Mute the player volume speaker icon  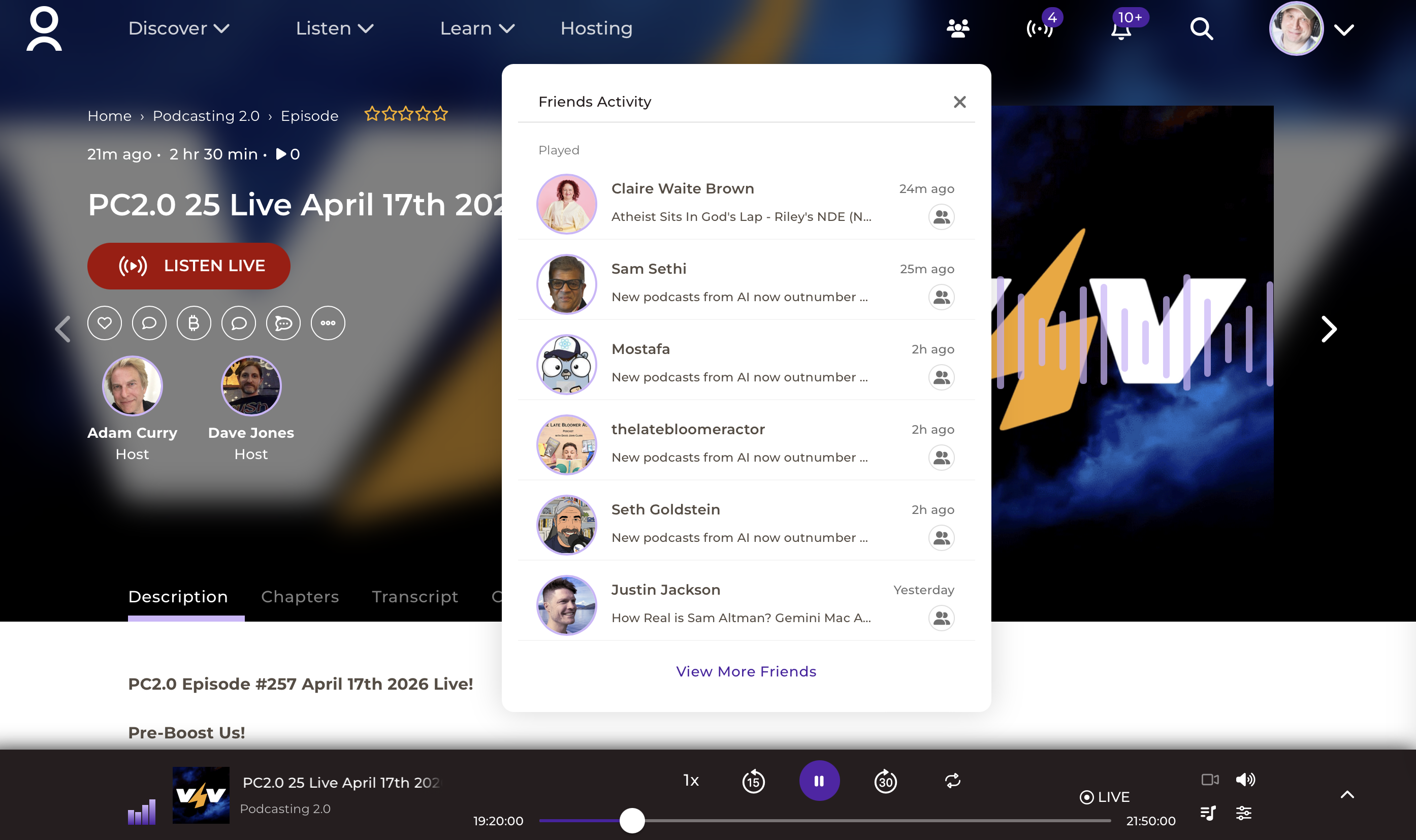(x=1245, y=780)
